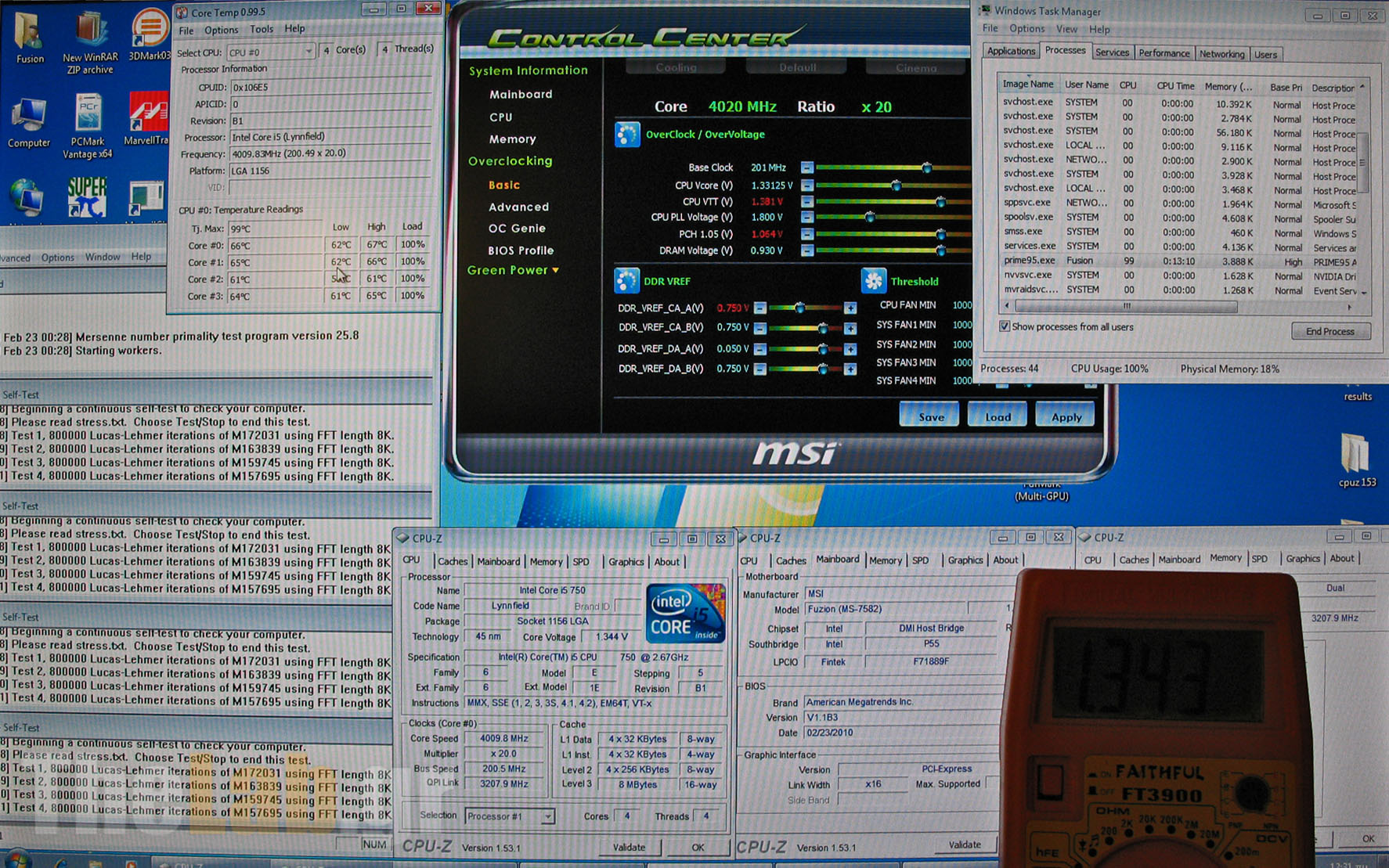
Task: Decrease DRAM Voltage with its minus button
Action: tap(806, 250)
